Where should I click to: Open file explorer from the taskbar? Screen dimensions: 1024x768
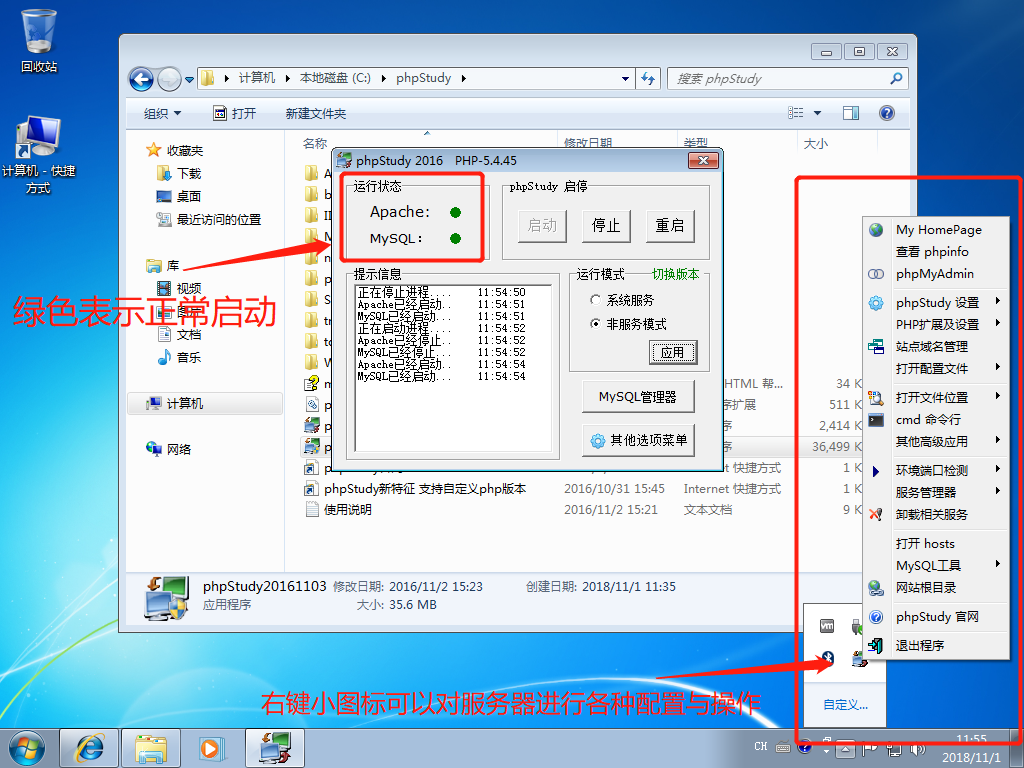tap(151, 748)
